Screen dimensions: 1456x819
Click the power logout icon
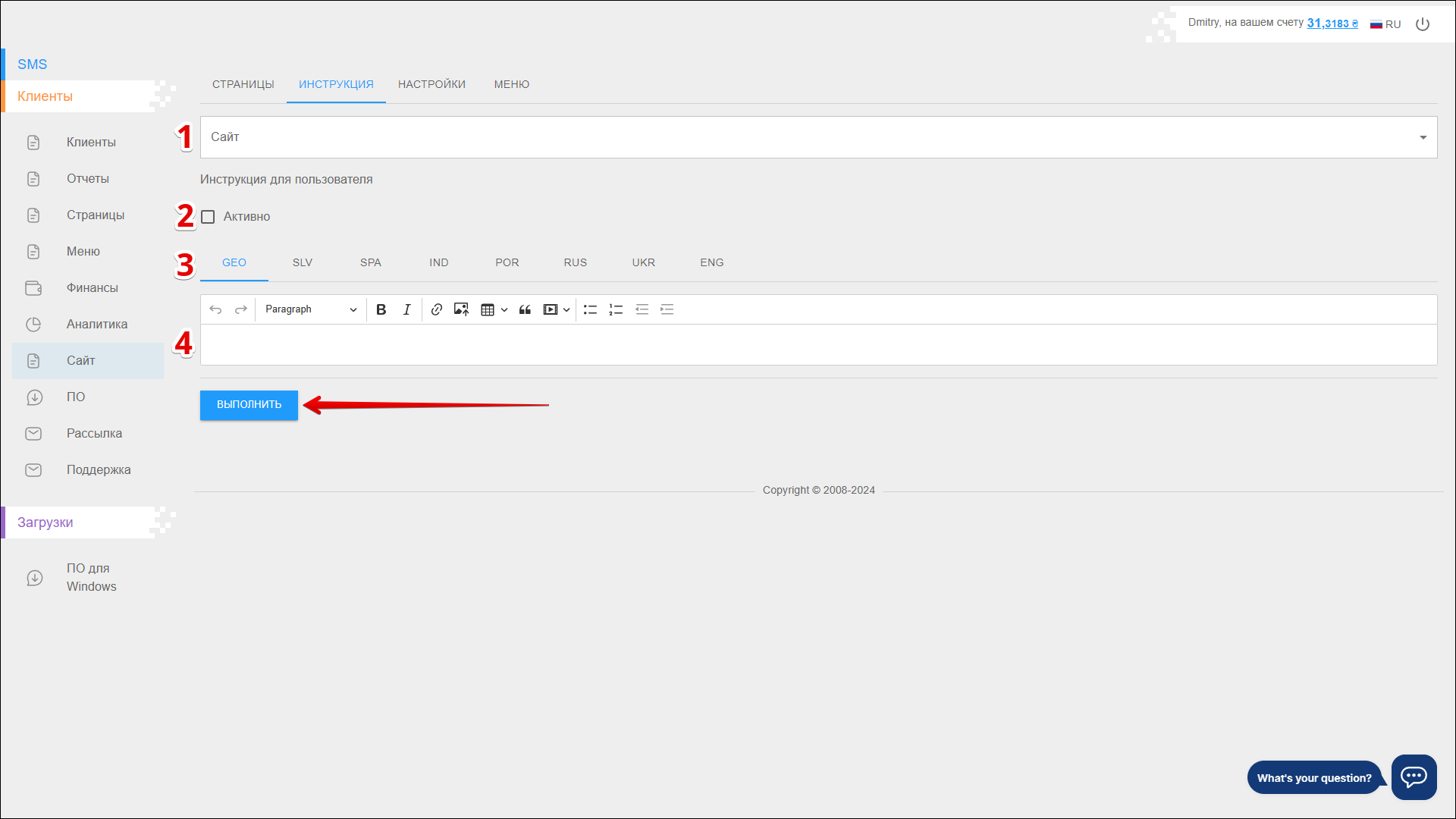1423,24
